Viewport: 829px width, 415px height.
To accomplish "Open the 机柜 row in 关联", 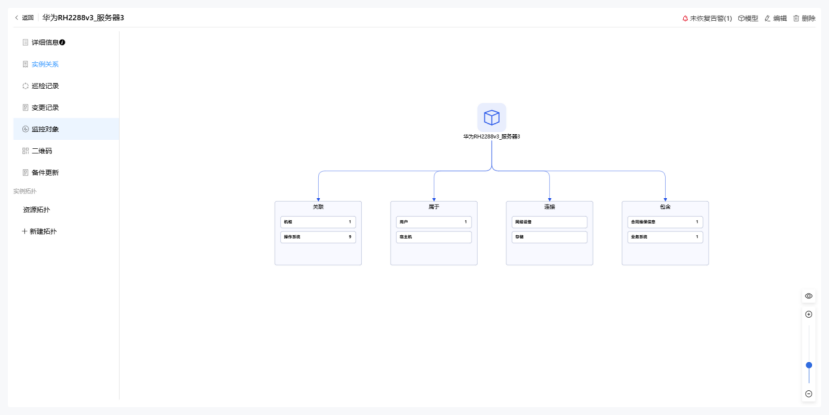I will [318, 222].
